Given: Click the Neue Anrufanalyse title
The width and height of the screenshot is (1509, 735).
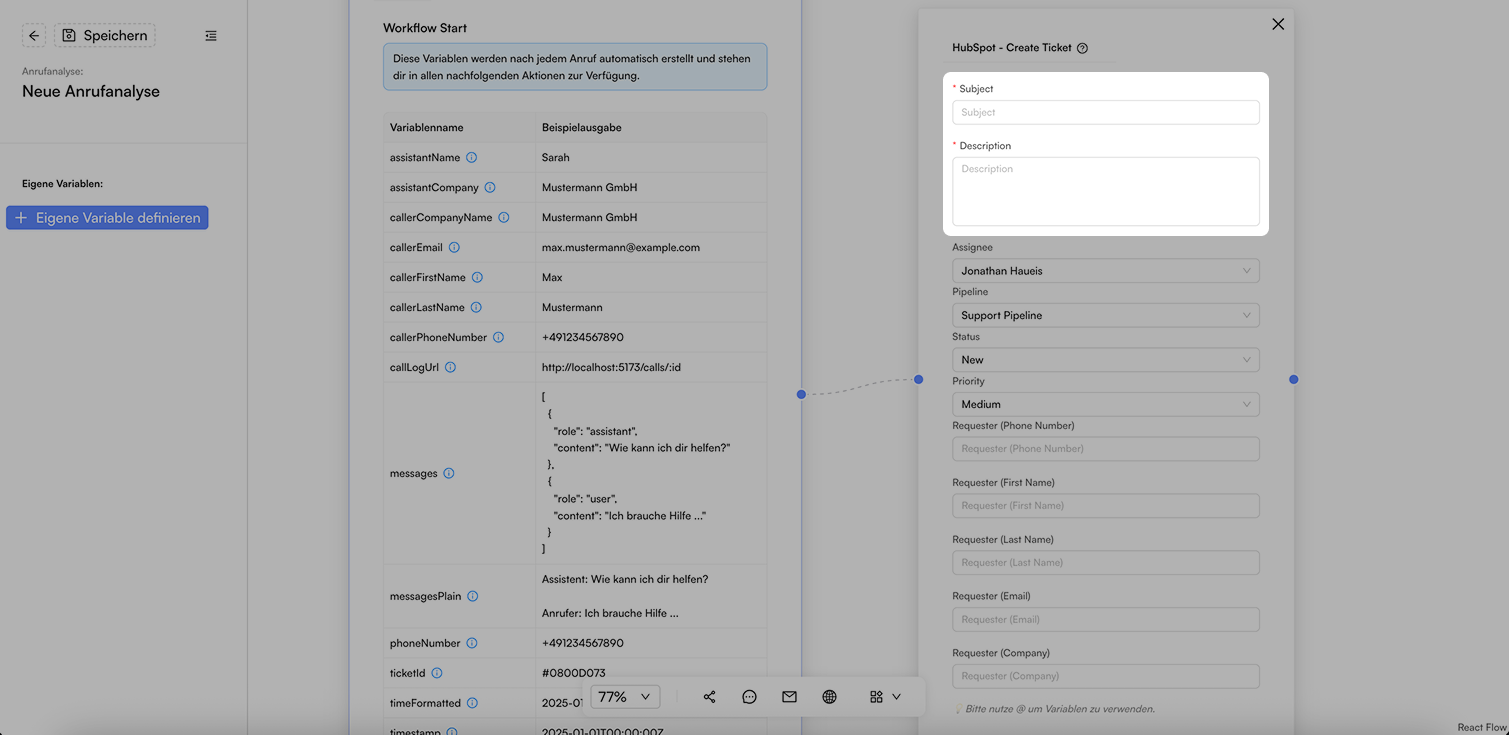Looking at the screenshot, I should 91,91.
